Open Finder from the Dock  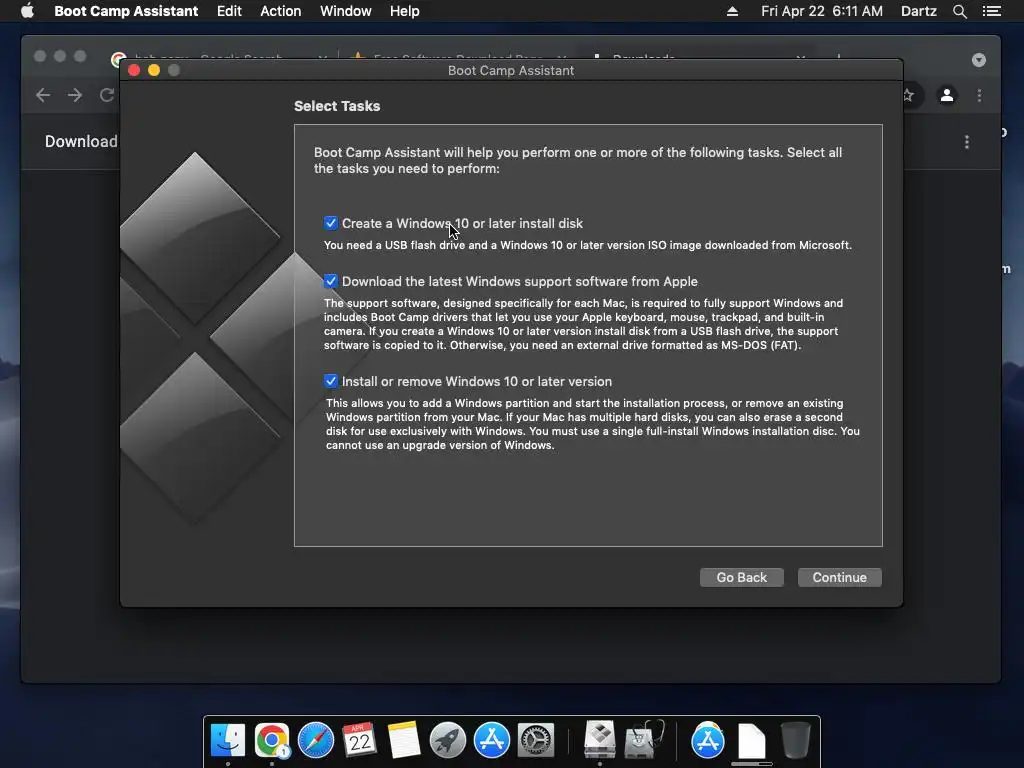pos(228,740)
